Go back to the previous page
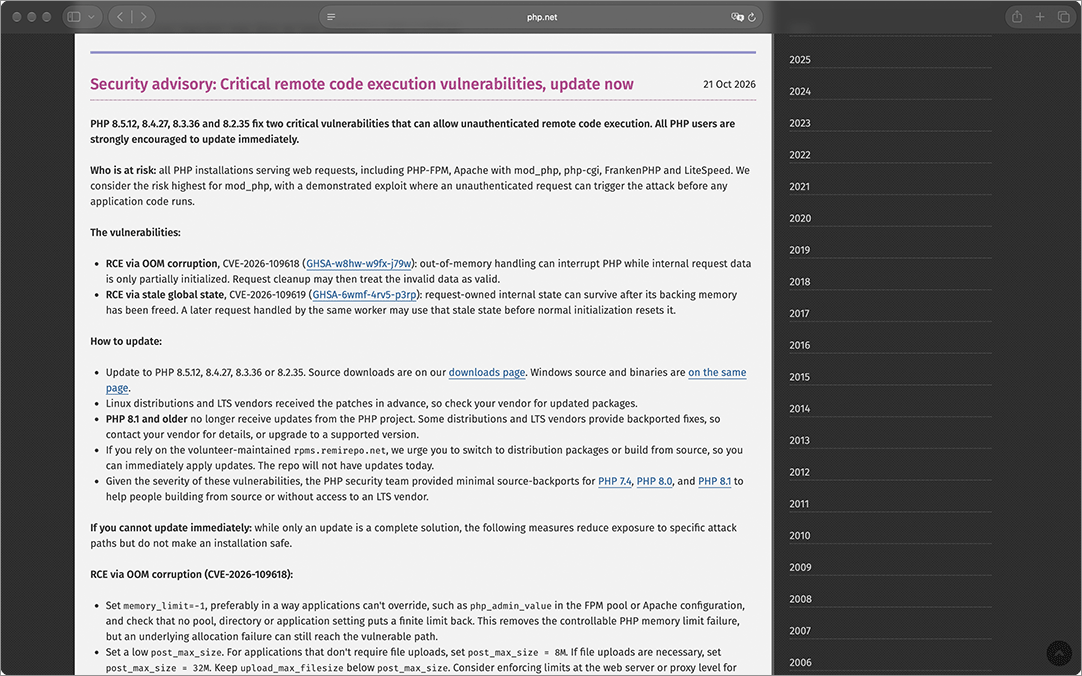1082x676 pixels. pos(120,17)
